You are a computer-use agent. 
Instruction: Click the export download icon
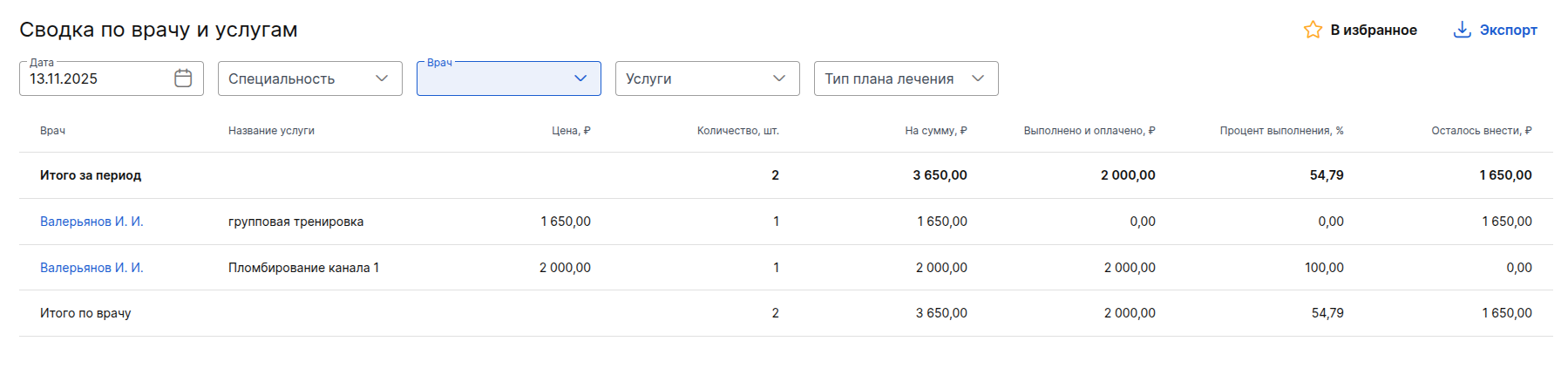[x=1462, y=30]
